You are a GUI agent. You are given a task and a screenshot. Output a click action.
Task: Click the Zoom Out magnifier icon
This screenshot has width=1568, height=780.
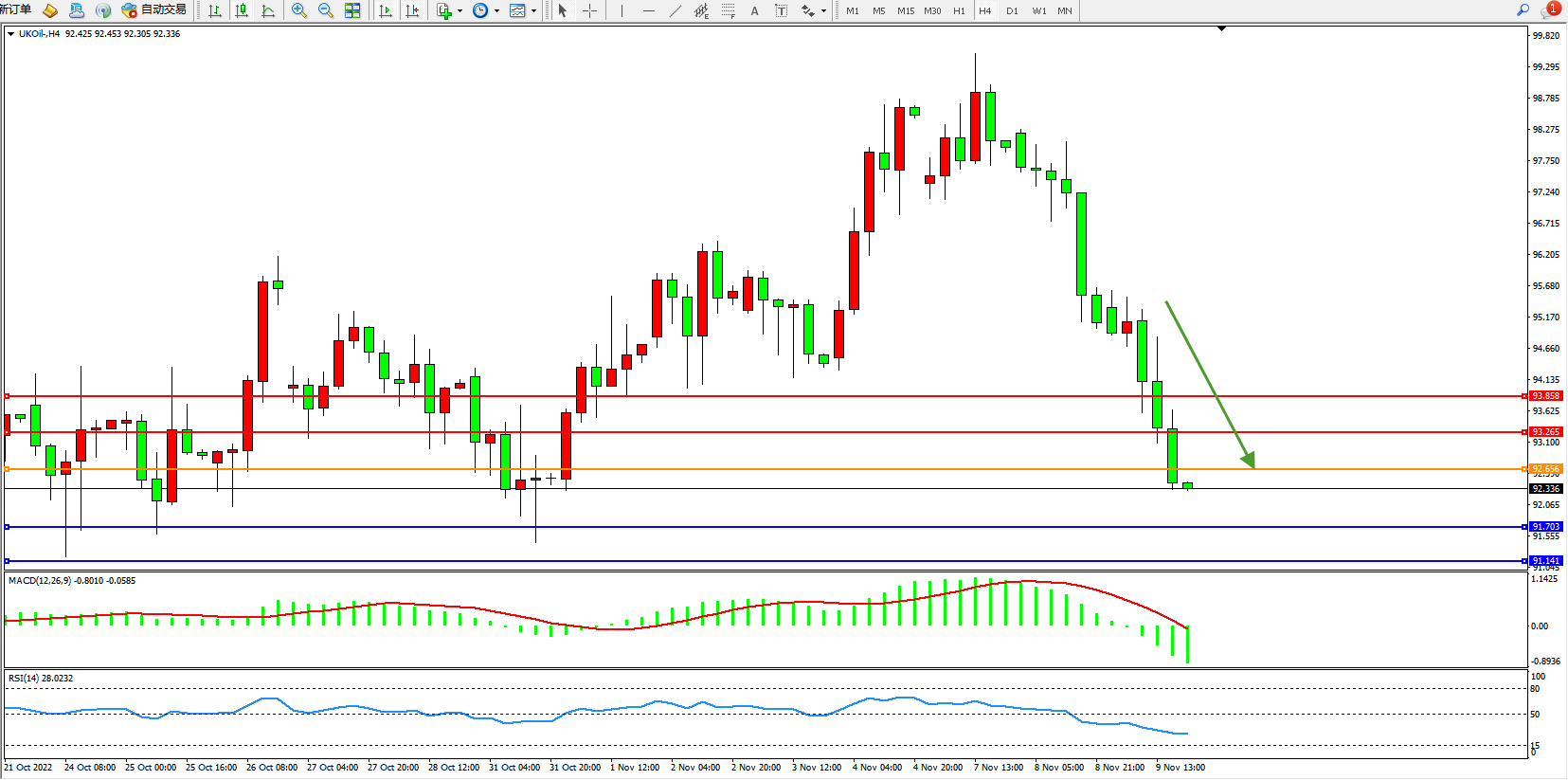tap(326, 10)
